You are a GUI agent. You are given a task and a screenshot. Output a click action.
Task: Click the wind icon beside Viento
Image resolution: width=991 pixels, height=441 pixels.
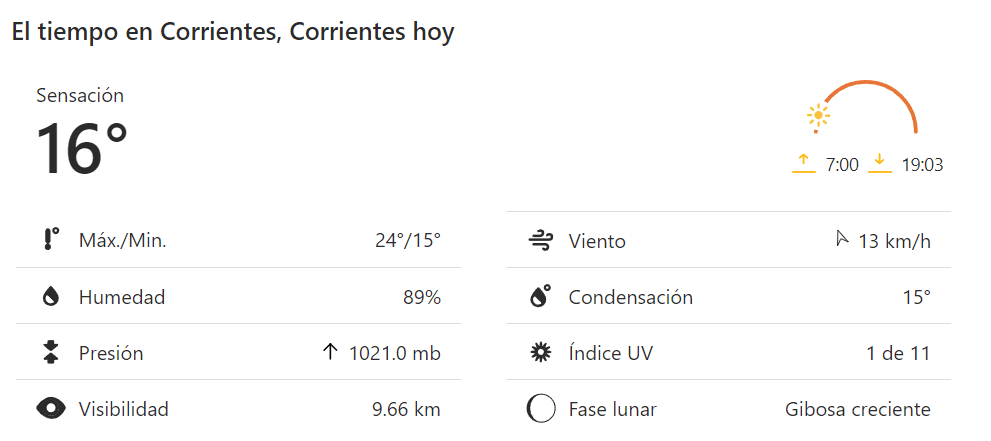click(x=540, y=240)
